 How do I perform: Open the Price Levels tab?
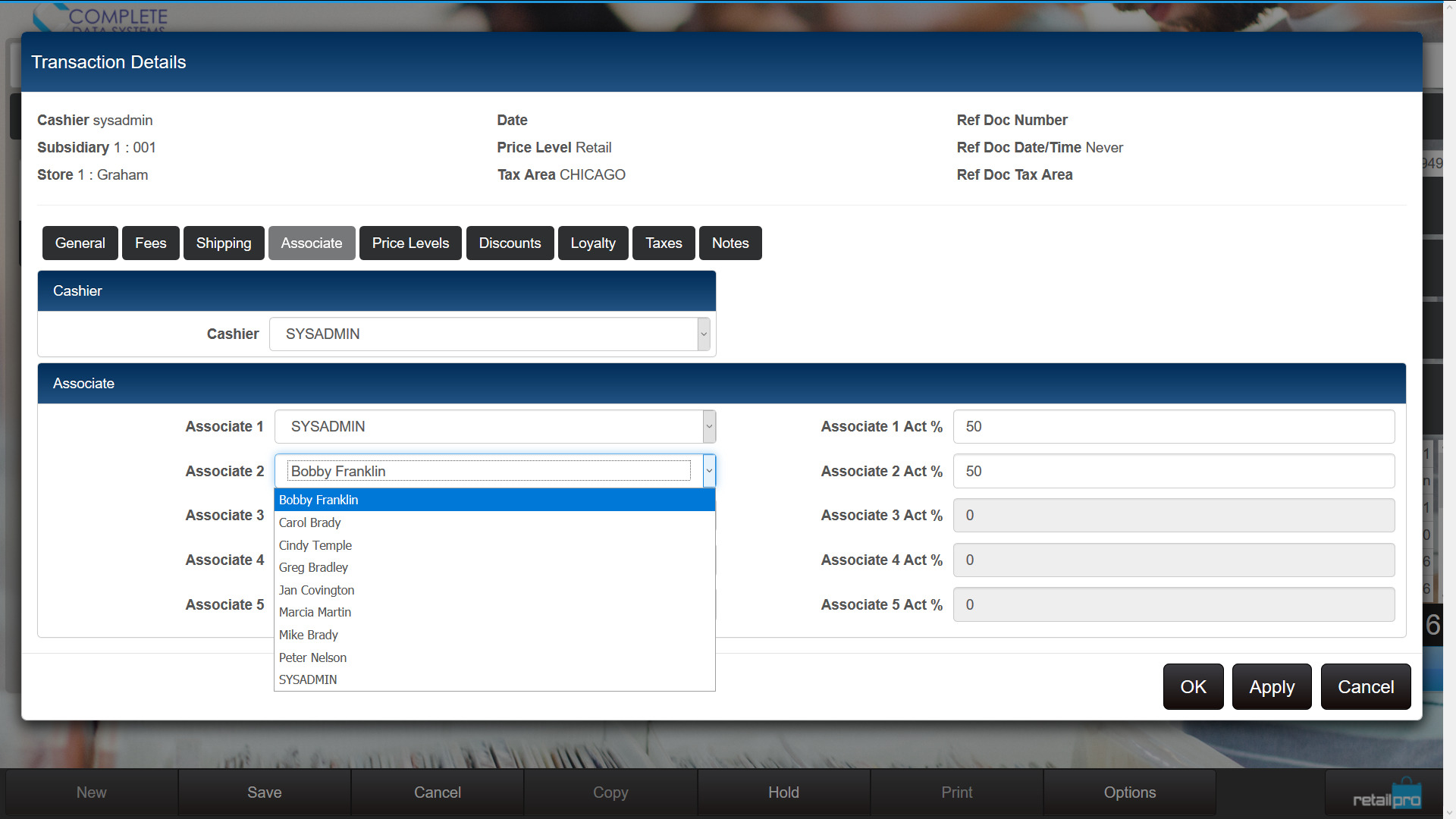coord(410,243)
